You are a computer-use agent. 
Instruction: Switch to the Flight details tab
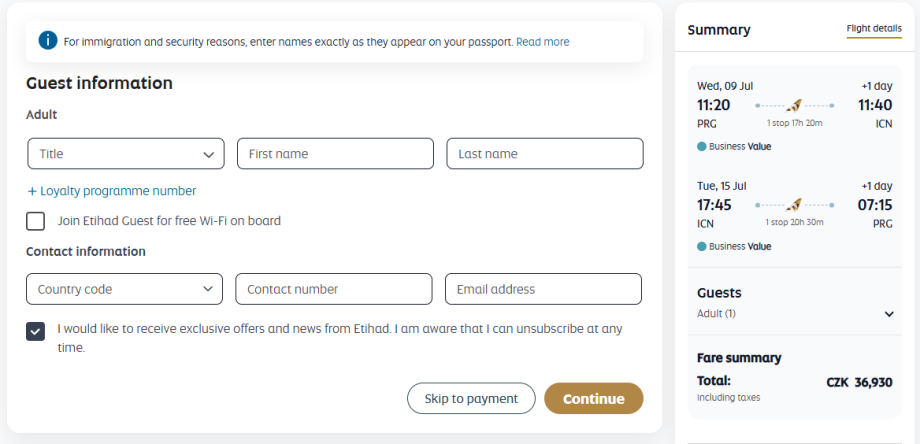pos(873,29)
